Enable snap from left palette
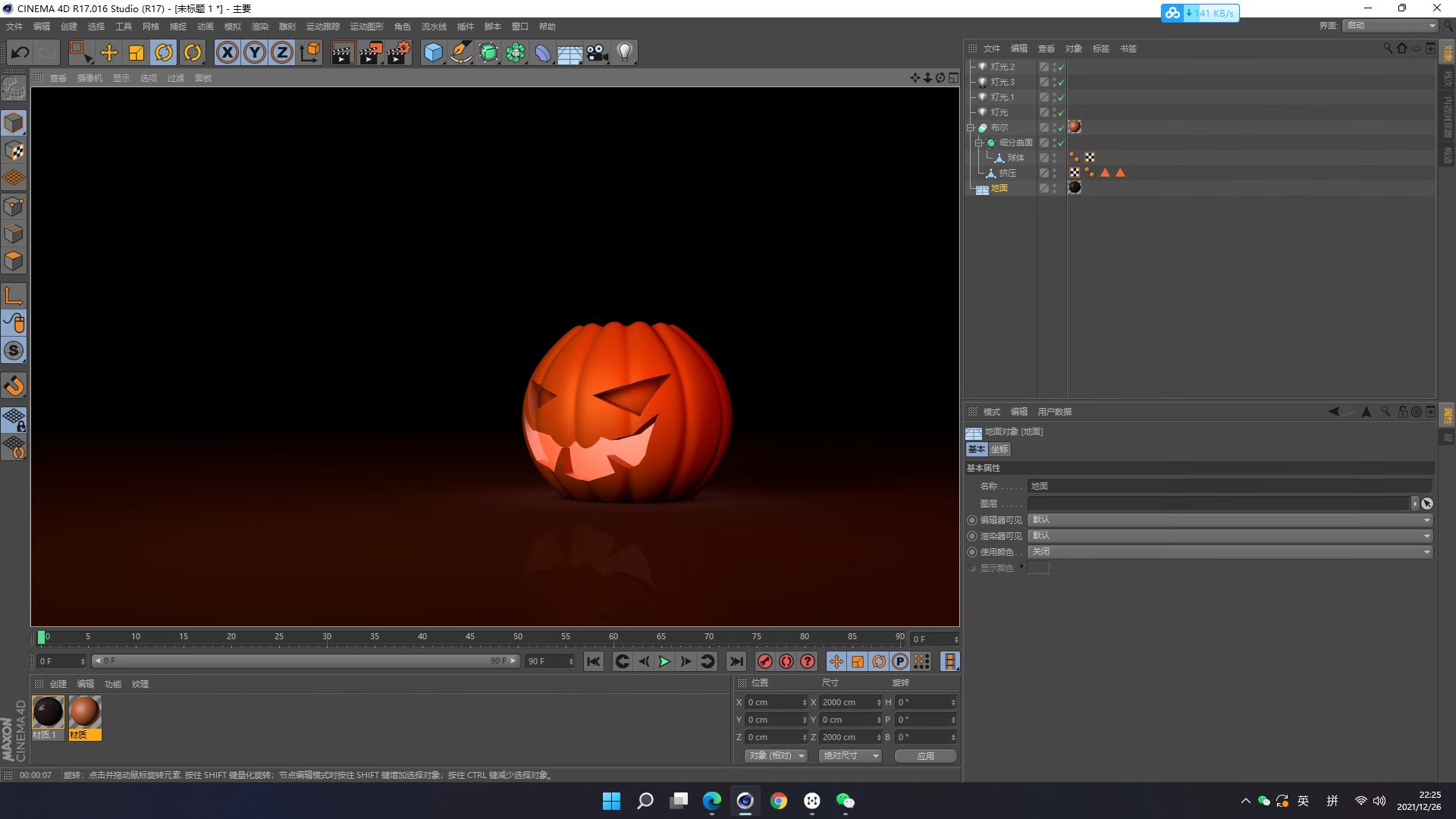 tap(14, 386)
